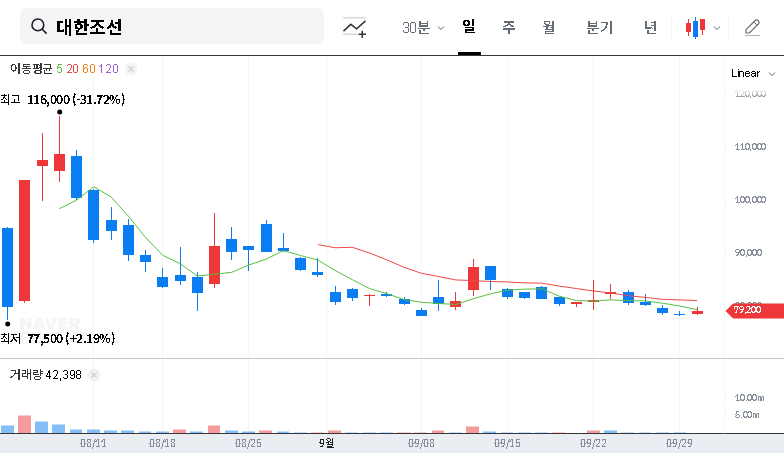Open the pencil drawing tool
784x453 pixels.
(x=752, y=28)
